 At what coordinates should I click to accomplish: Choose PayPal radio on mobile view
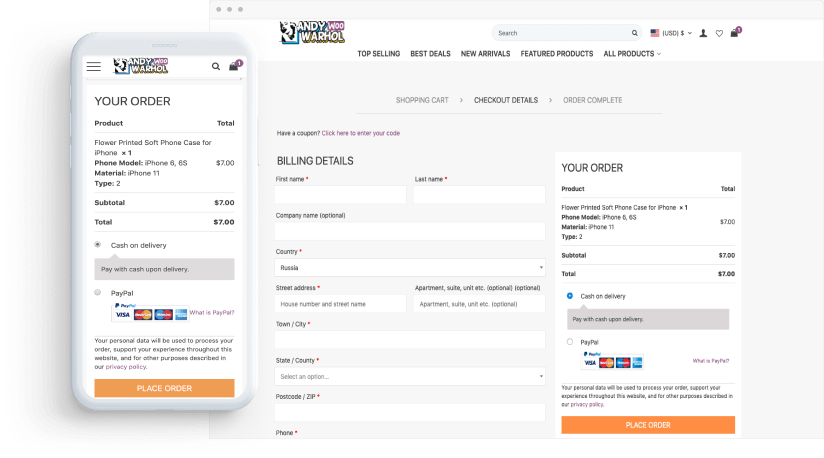98,292
